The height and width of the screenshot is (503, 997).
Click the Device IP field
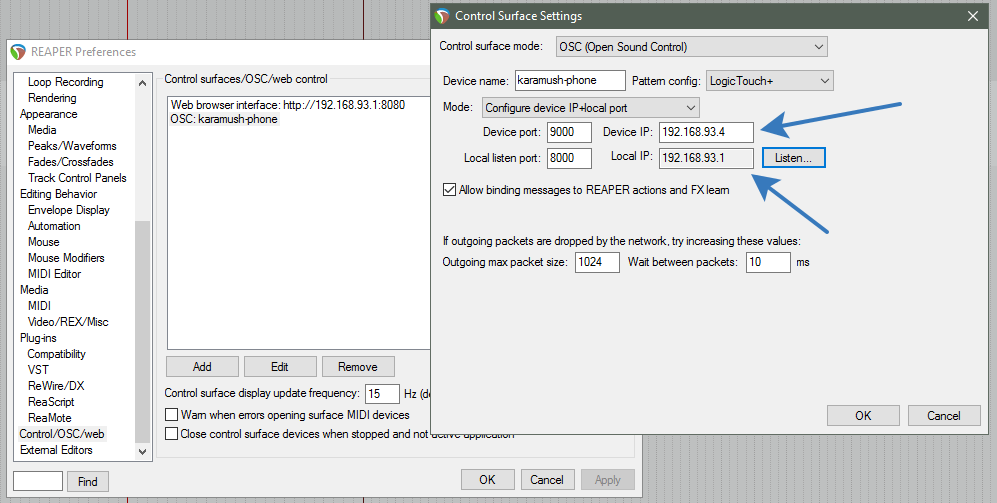click(706, 132)
